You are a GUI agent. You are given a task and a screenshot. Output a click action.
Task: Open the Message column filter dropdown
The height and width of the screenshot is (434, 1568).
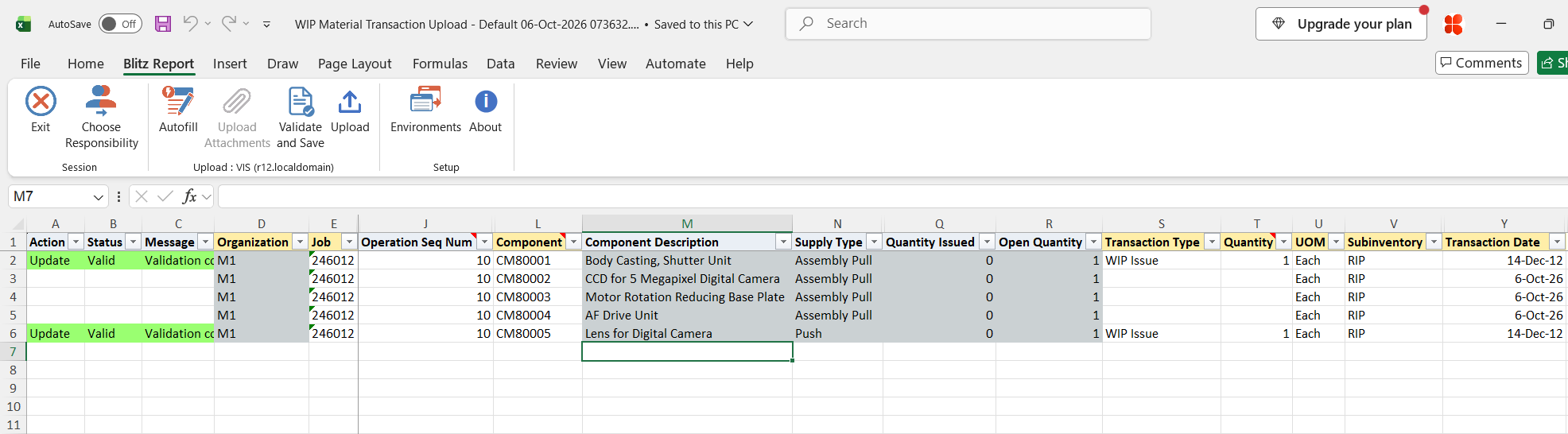(x=205, y=242)
